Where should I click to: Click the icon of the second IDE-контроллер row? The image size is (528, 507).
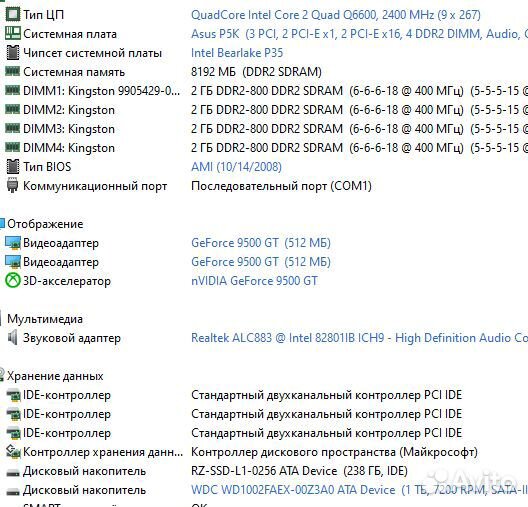point(13,414)
